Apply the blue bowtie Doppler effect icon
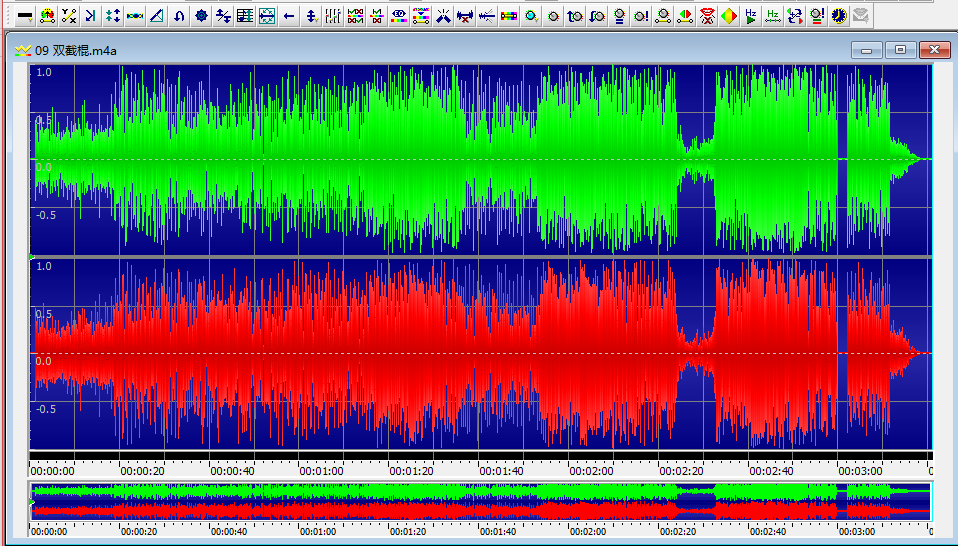 (x=135, y=16)
